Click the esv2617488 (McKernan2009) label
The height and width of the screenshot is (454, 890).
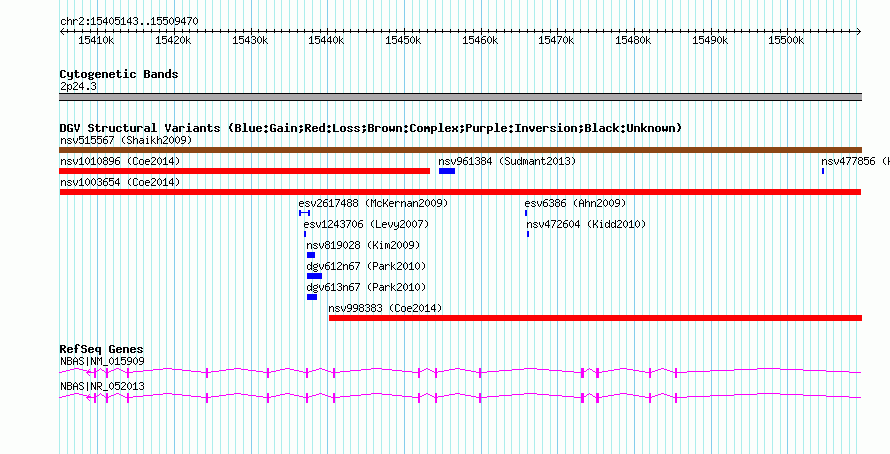point(373,203)
